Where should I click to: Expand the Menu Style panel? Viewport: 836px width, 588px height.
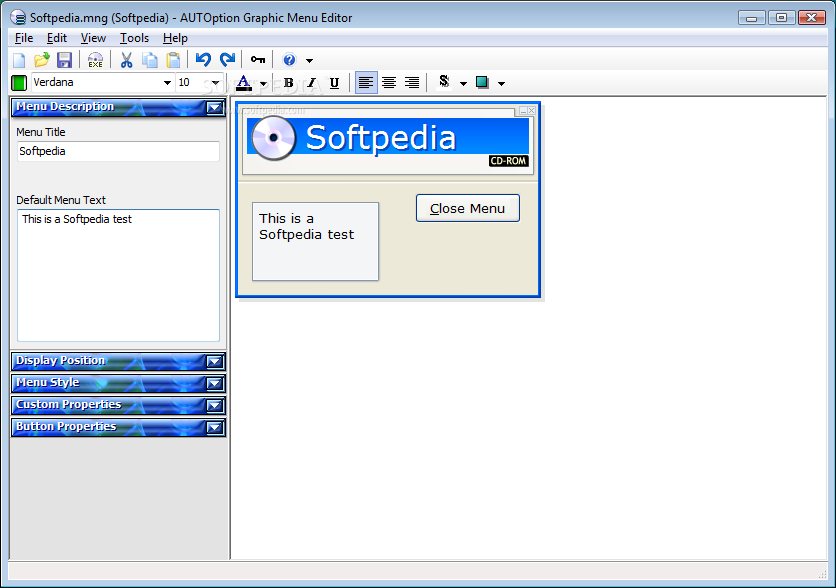click(x=215, y=384)
